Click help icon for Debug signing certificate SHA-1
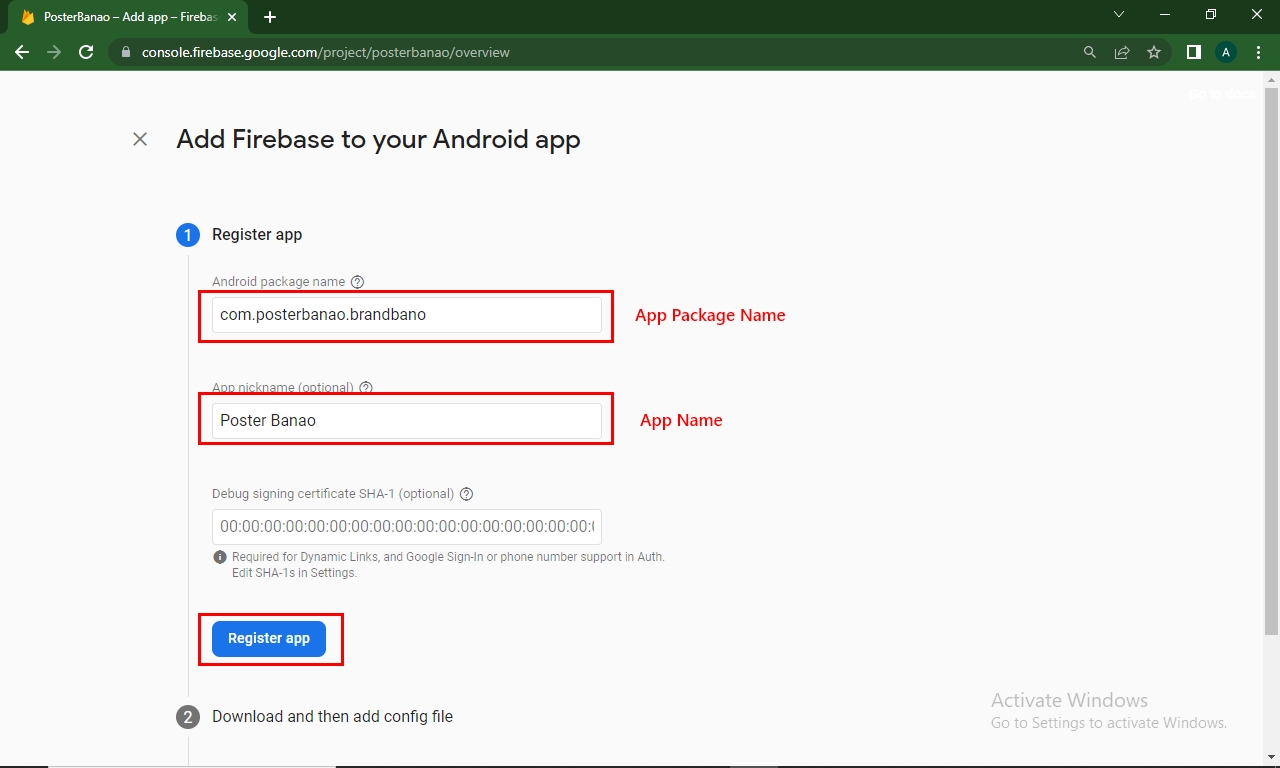 pos(466,494)
